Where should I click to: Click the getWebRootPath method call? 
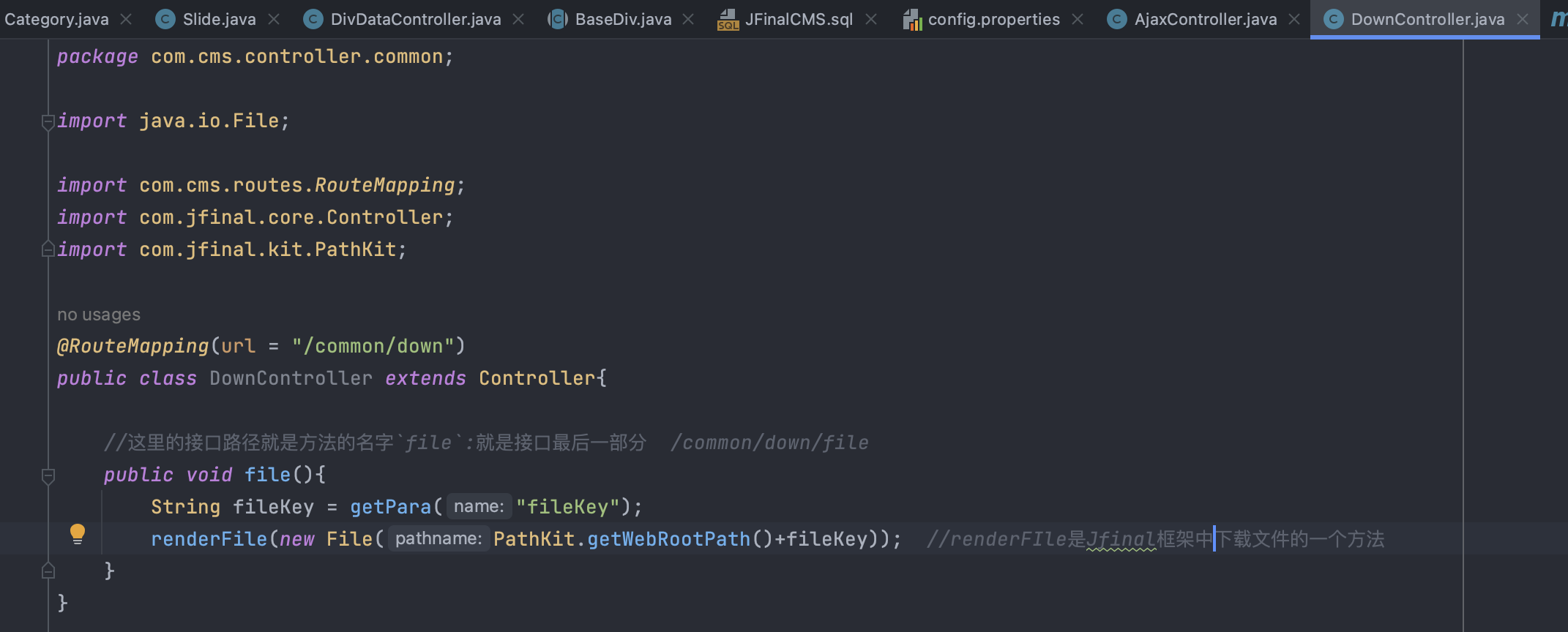pos(668,539)
